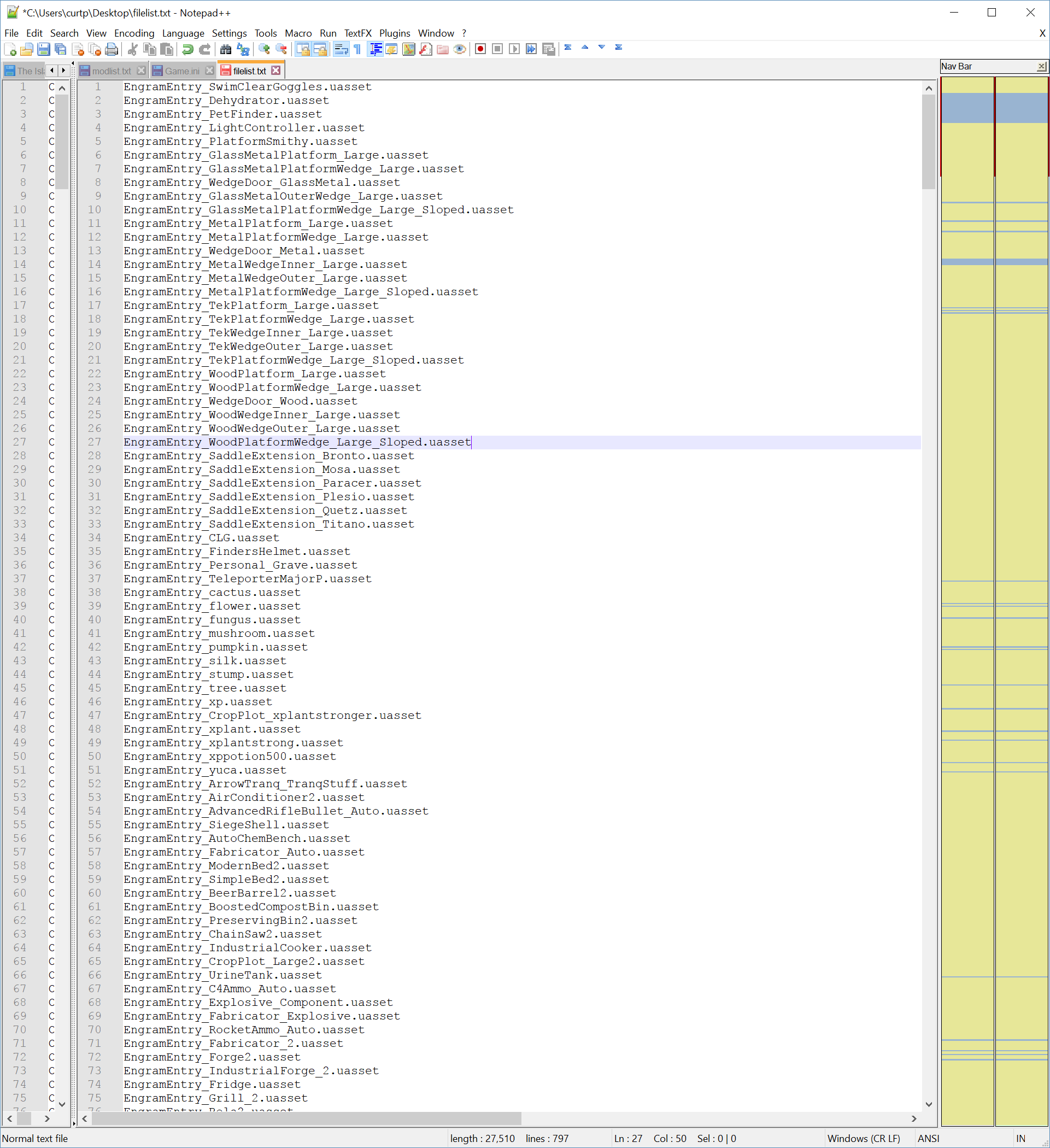Click the horizontal scrollbar thumb
The image size is (1050, 1148).
click(306, 1118)
